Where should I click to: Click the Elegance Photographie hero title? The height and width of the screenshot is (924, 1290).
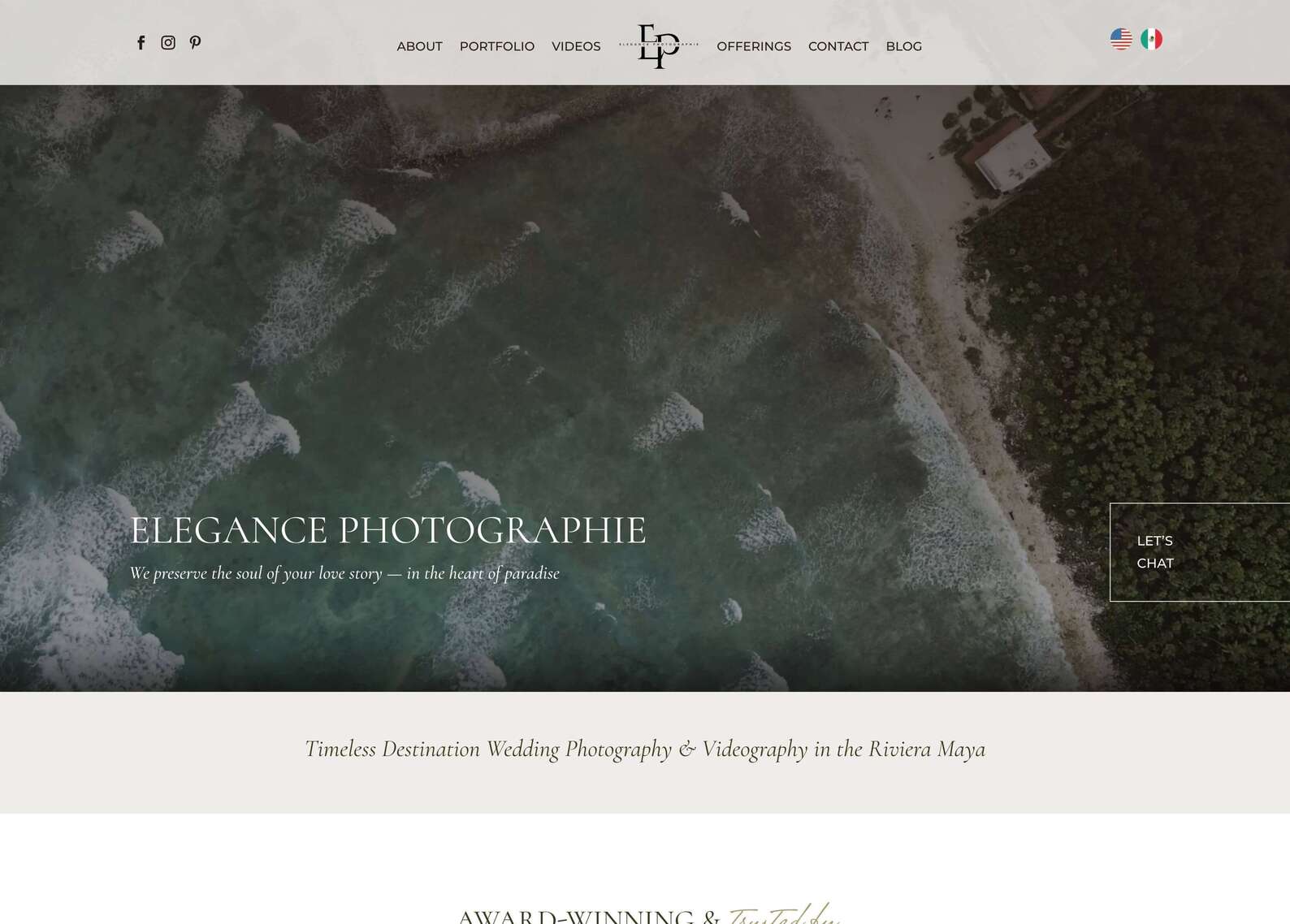(x=388, y=530)
